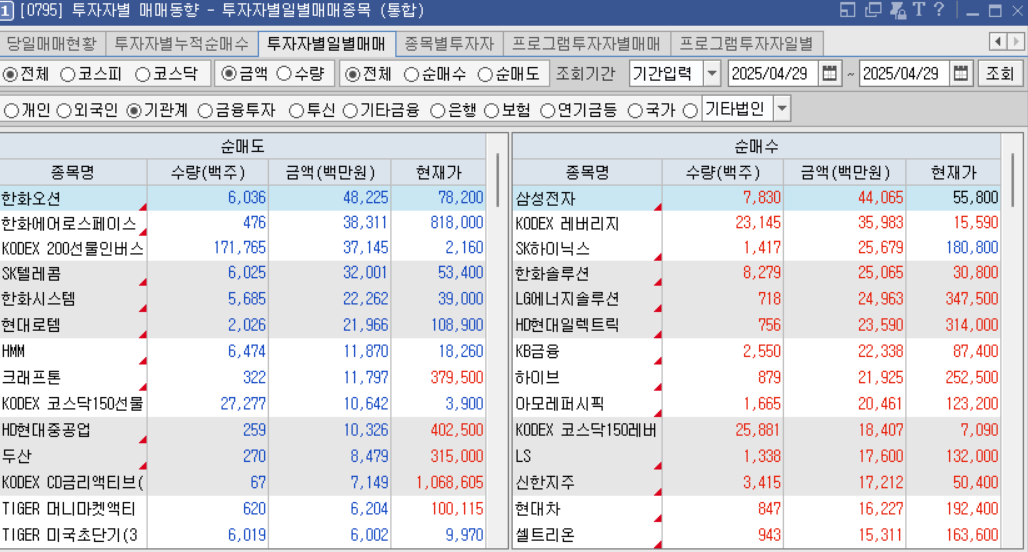Open the 투자자별누적순매수 tab

click(x=182, y=44)
